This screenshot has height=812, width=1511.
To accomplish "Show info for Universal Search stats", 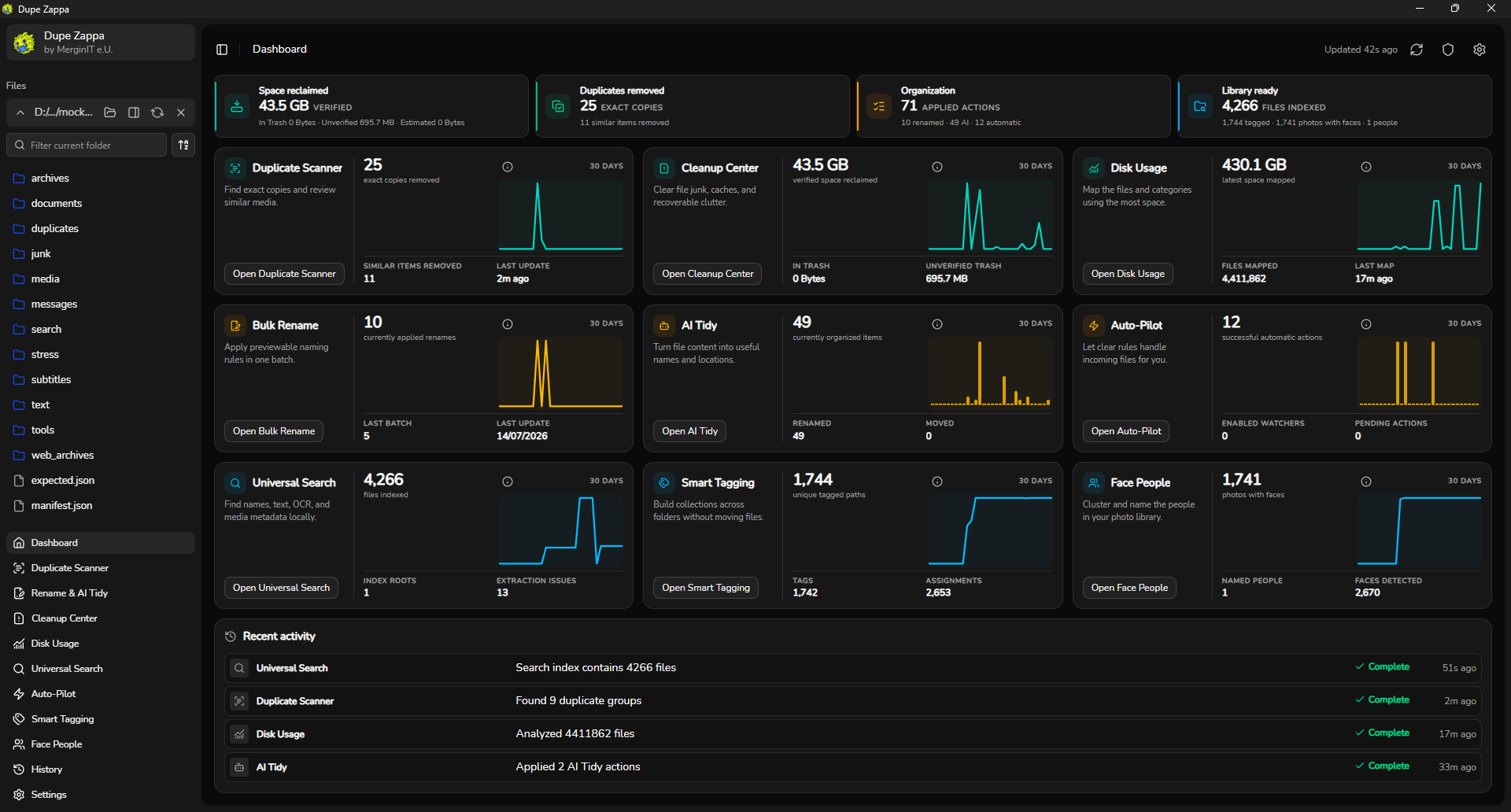I will click(x=508, y=482).
